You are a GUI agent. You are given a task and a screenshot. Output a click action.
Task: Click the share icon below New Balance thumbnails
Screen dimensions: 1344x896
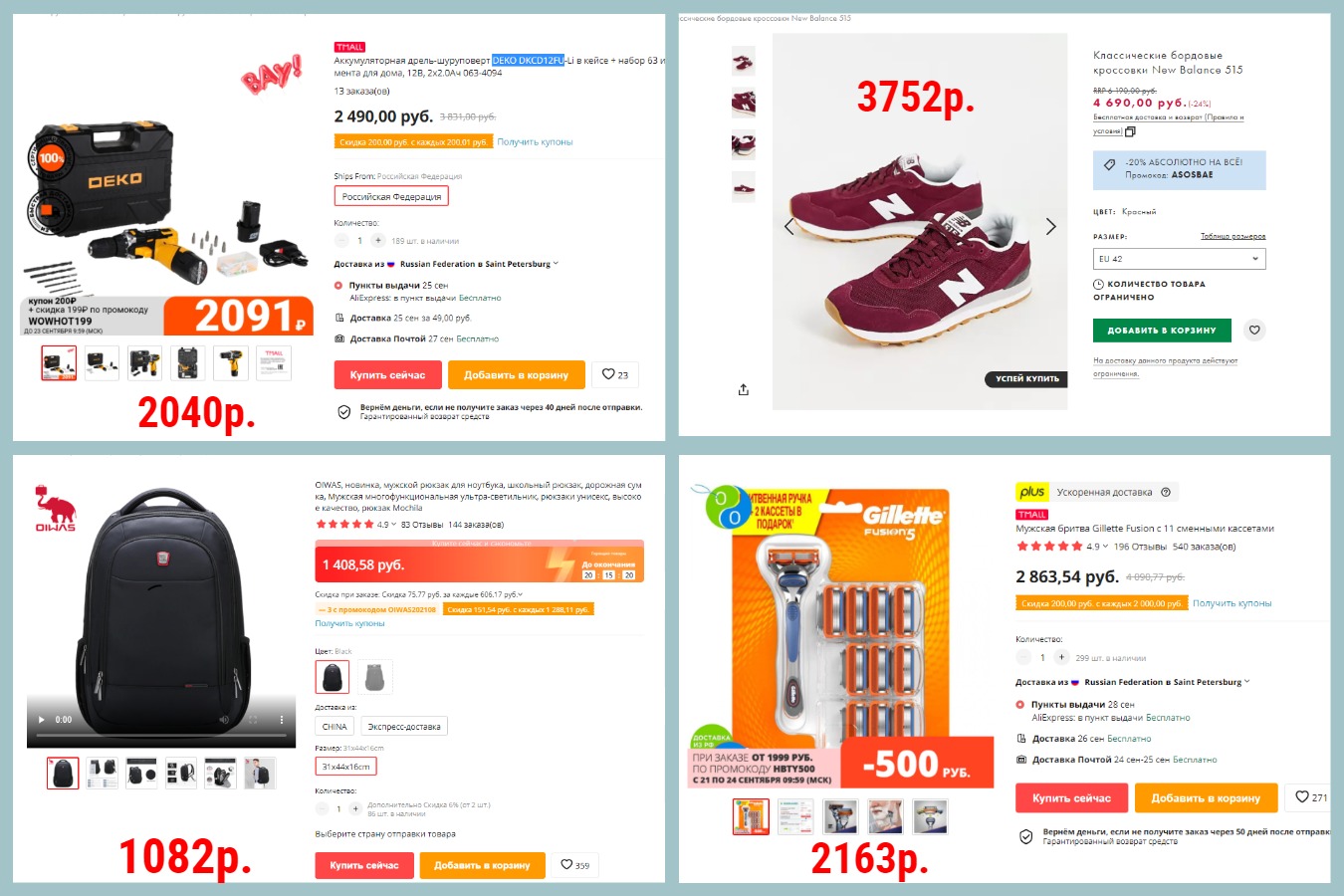tap(743, 389)
